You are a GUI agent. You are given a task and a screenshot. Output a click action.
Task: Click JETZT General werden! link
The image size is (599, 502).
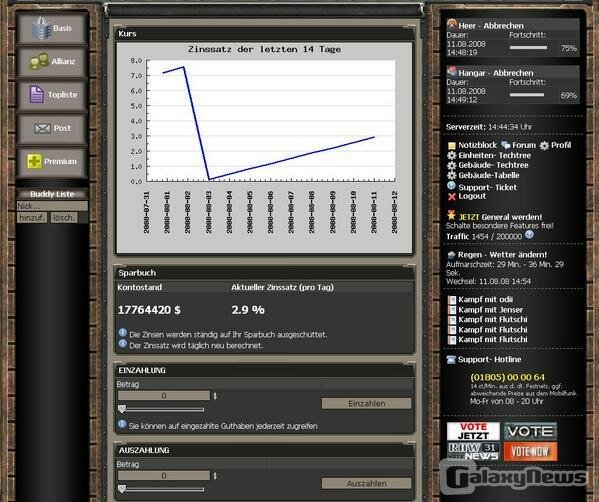[500, 217]
